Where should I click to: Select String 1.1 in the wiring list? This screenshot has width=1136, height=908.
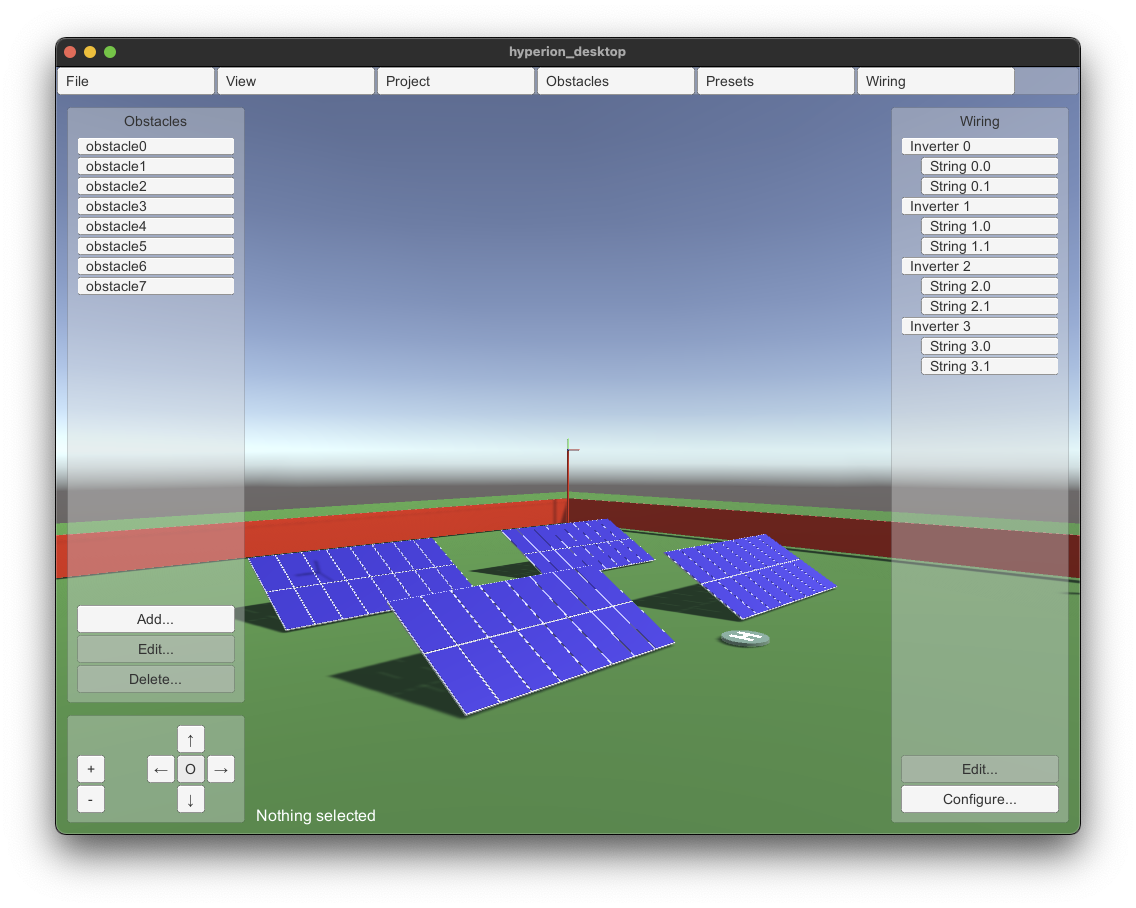click(989, 246)
